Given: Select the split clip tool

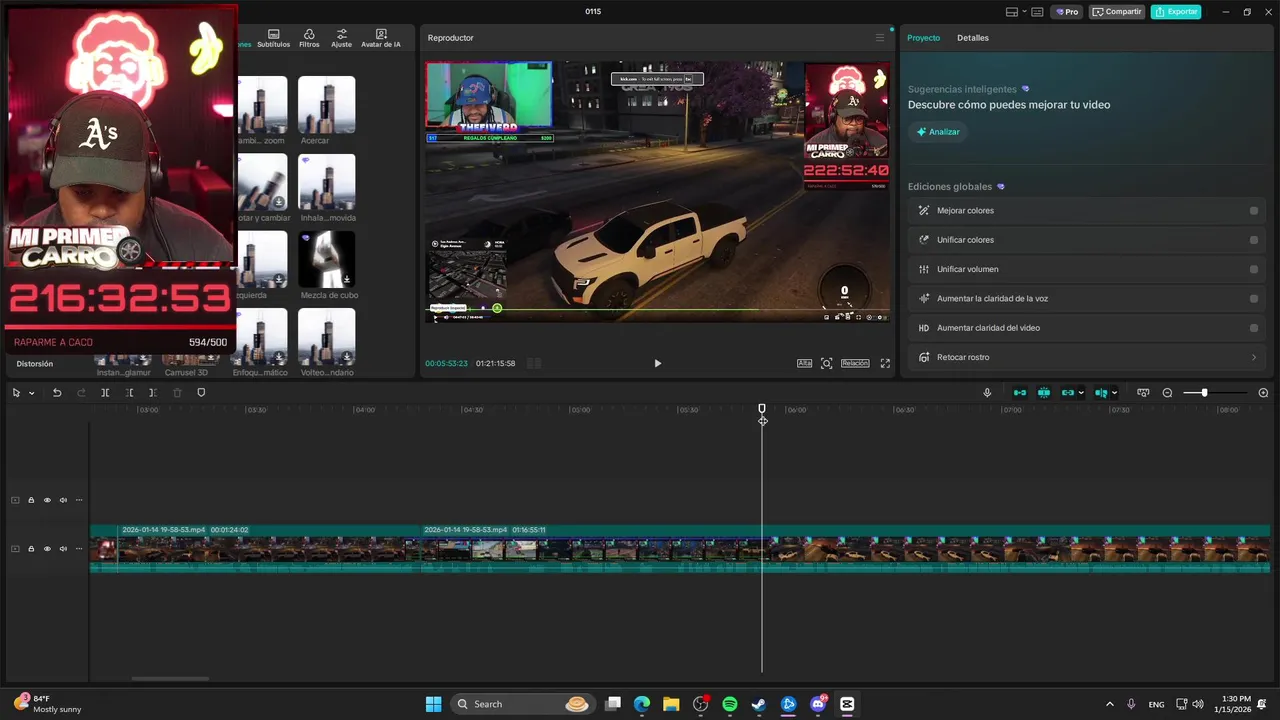Looking at the screenshot, I should 105,393.
